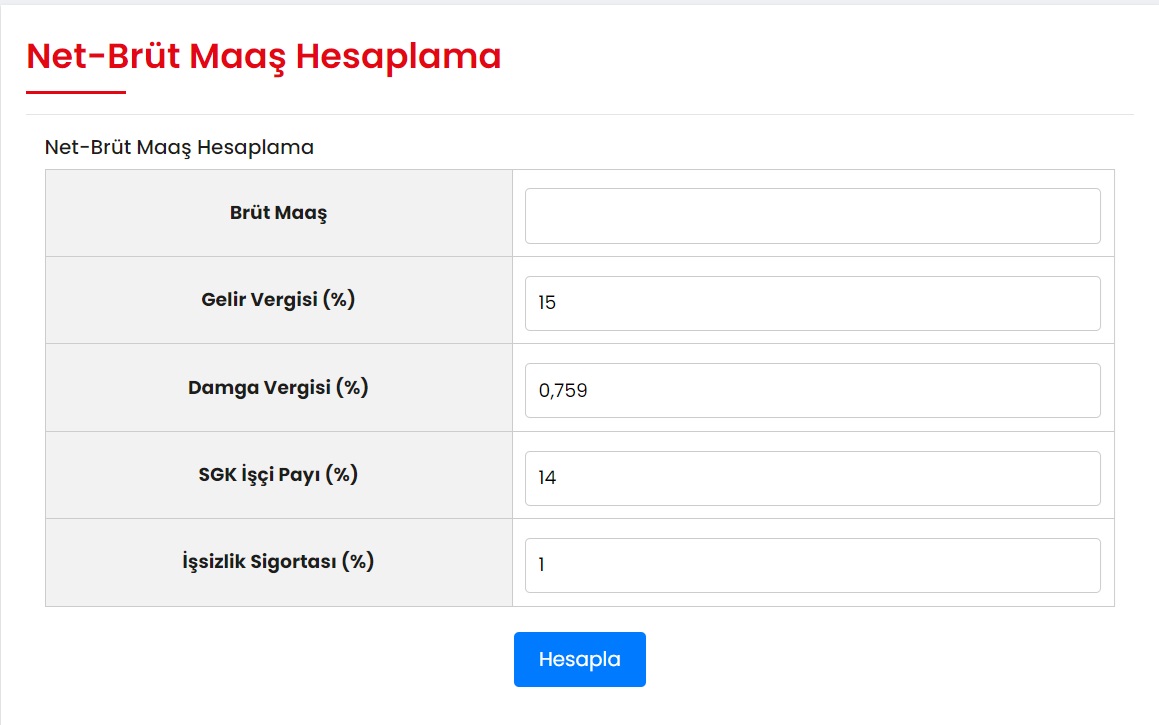Viewport: 1159px width, 725px height.
Task: Select the "Damga Vergisi (%)" label text
Action: (x=278, y=387)
